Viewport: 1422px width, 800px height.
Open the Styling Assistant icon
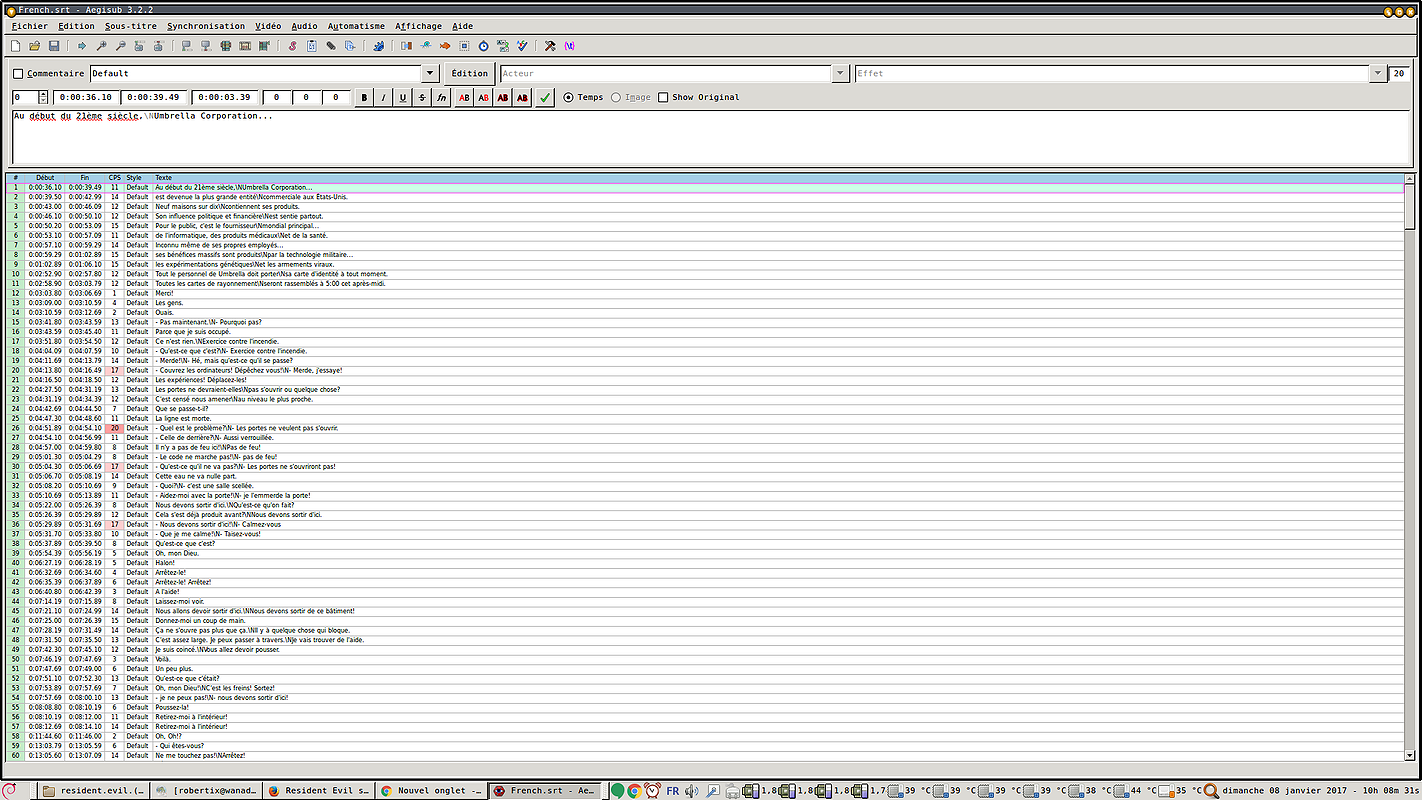click(x=425, y=46)
